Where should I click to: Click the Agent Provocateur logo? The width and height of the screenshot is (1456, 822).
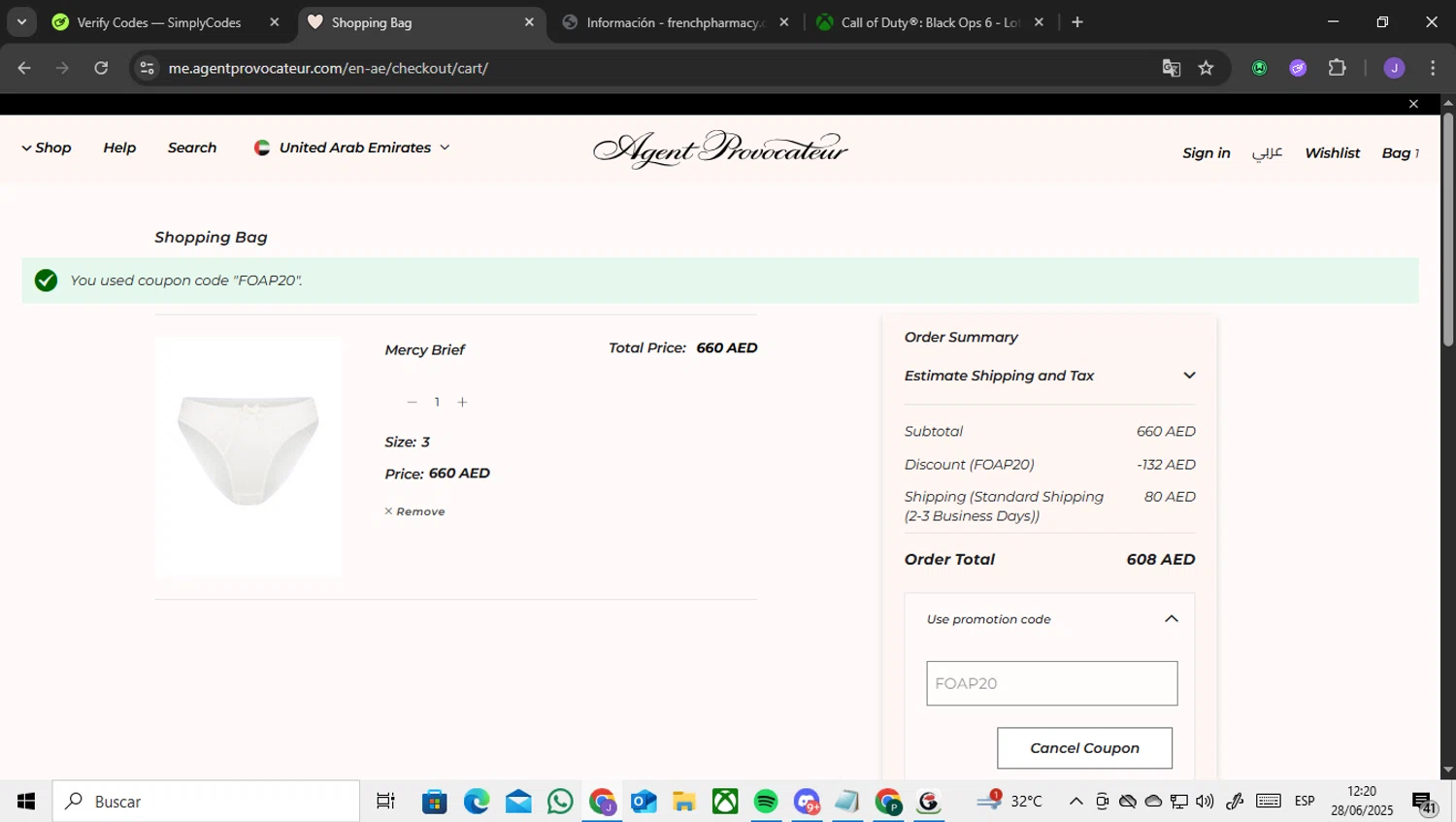coord(720,149)
